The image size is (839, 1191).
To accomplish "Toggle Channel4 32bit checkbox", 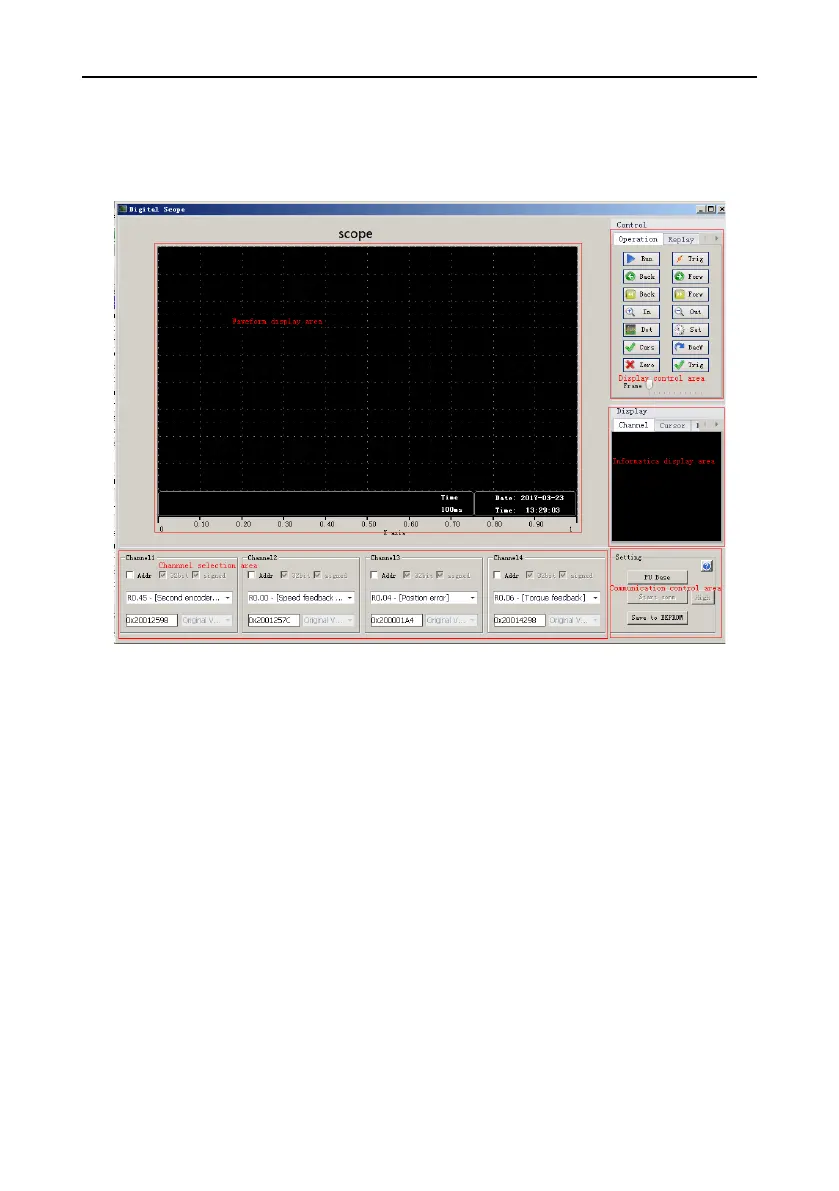I will point(529,575).
